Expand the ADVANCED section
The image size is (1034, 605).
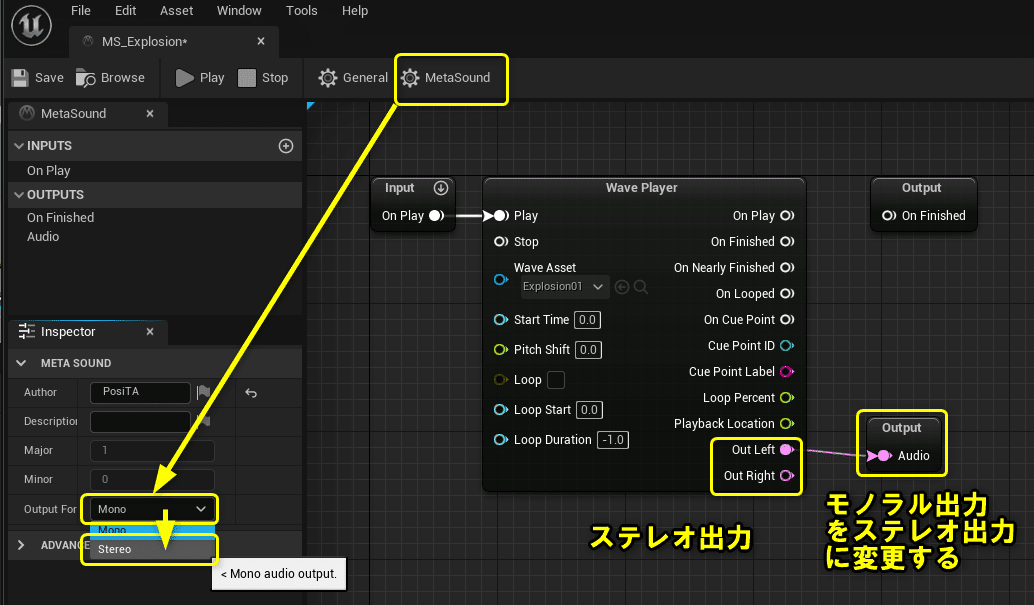21,545
